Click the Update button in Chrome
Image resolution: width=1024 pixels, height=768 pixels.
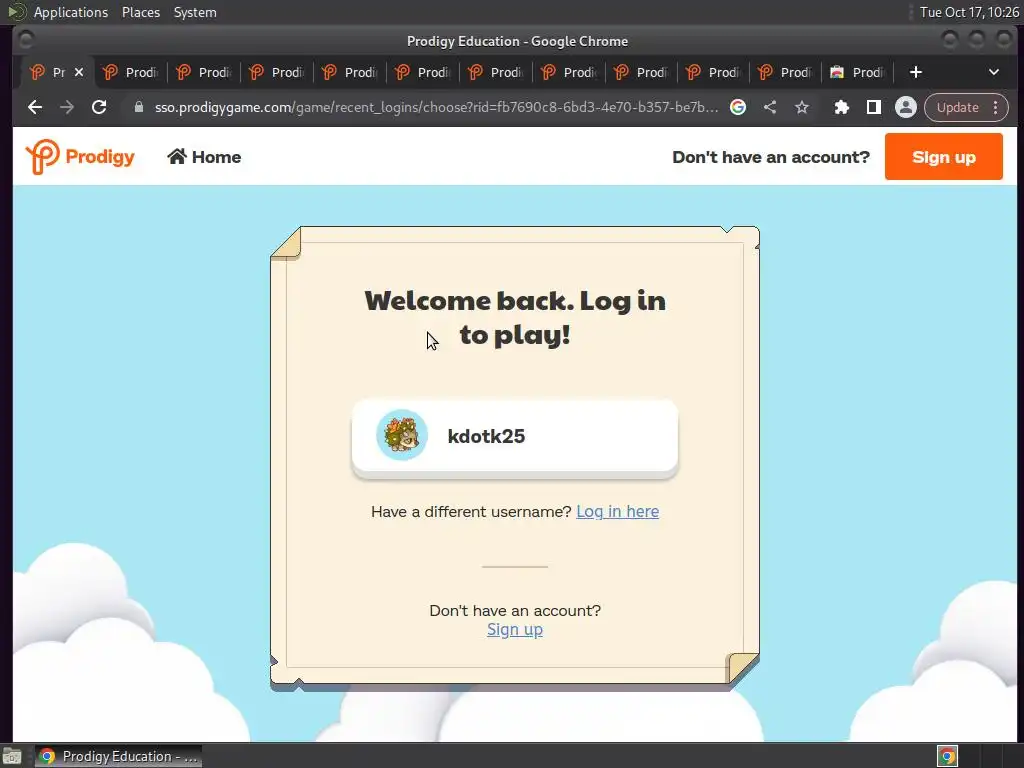tap(957, 107)
